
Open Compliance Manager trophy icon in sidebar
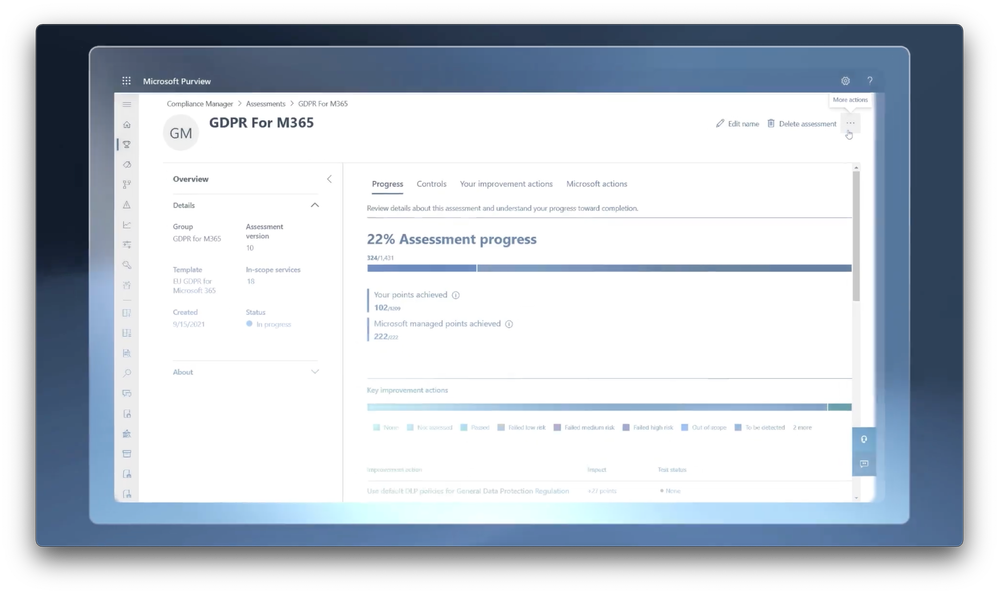point(127,145)
